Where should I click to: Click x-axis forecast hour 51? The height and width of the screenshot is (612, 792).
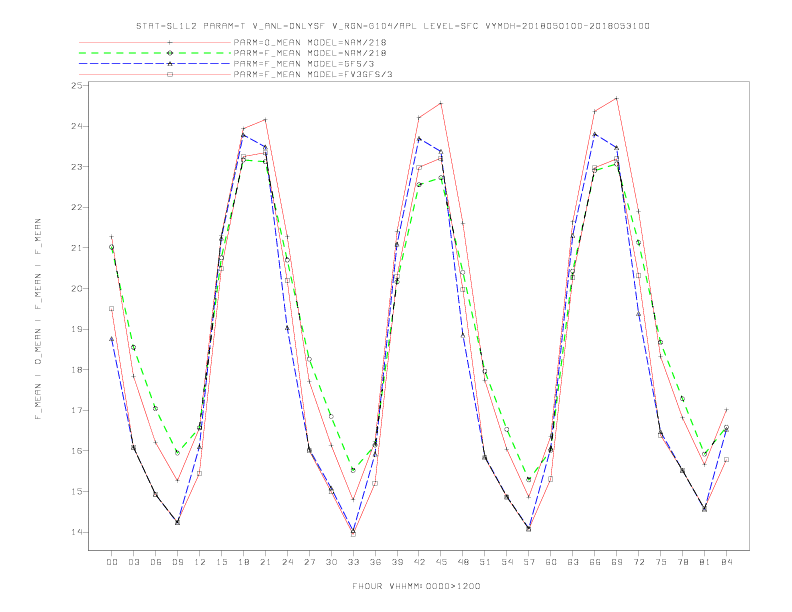[485, 562]
